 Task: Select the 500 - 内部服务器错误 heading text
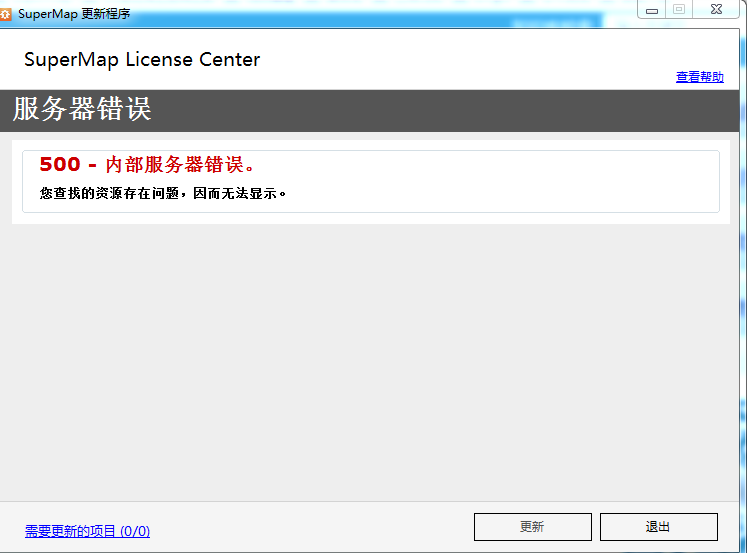coord(148,164)
